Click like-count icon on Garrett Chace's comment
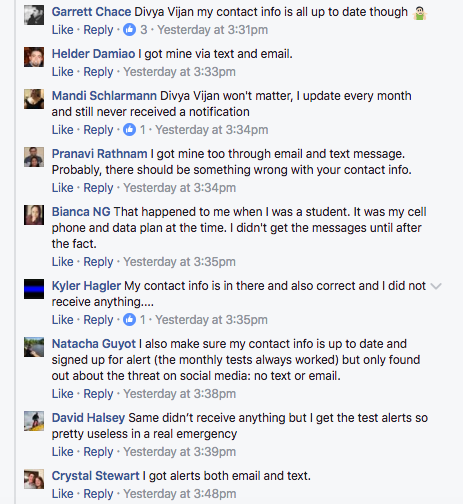The width and height of the screenshot is (463, 504). [x=129, y=30]
